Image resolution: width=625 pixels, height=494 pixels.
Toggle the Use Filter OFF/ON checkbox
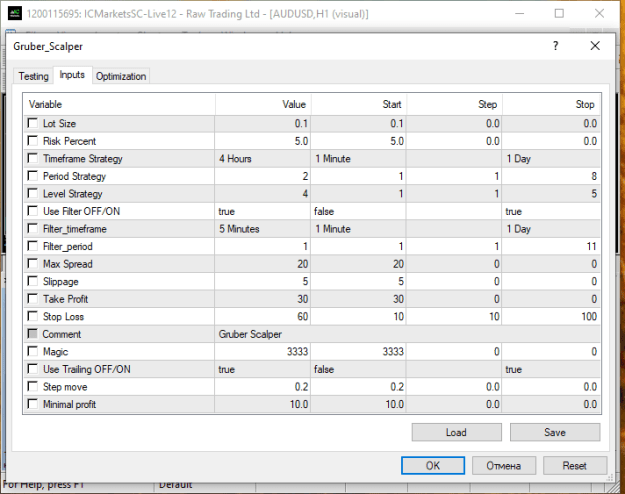[33, 211]
